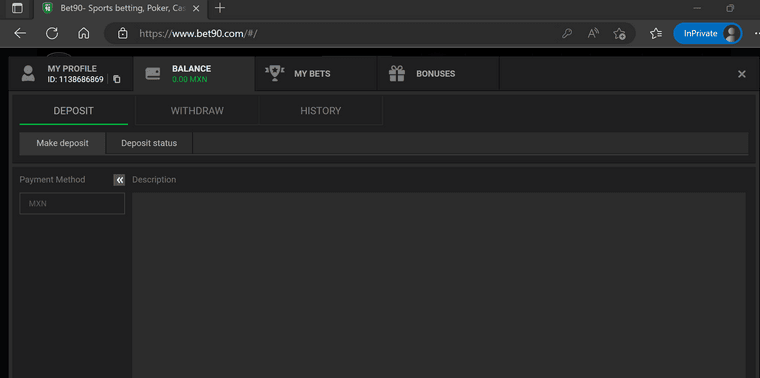Click the My Bets trophy icon
The width and height of the screenshot is (760, 378).
275,74
